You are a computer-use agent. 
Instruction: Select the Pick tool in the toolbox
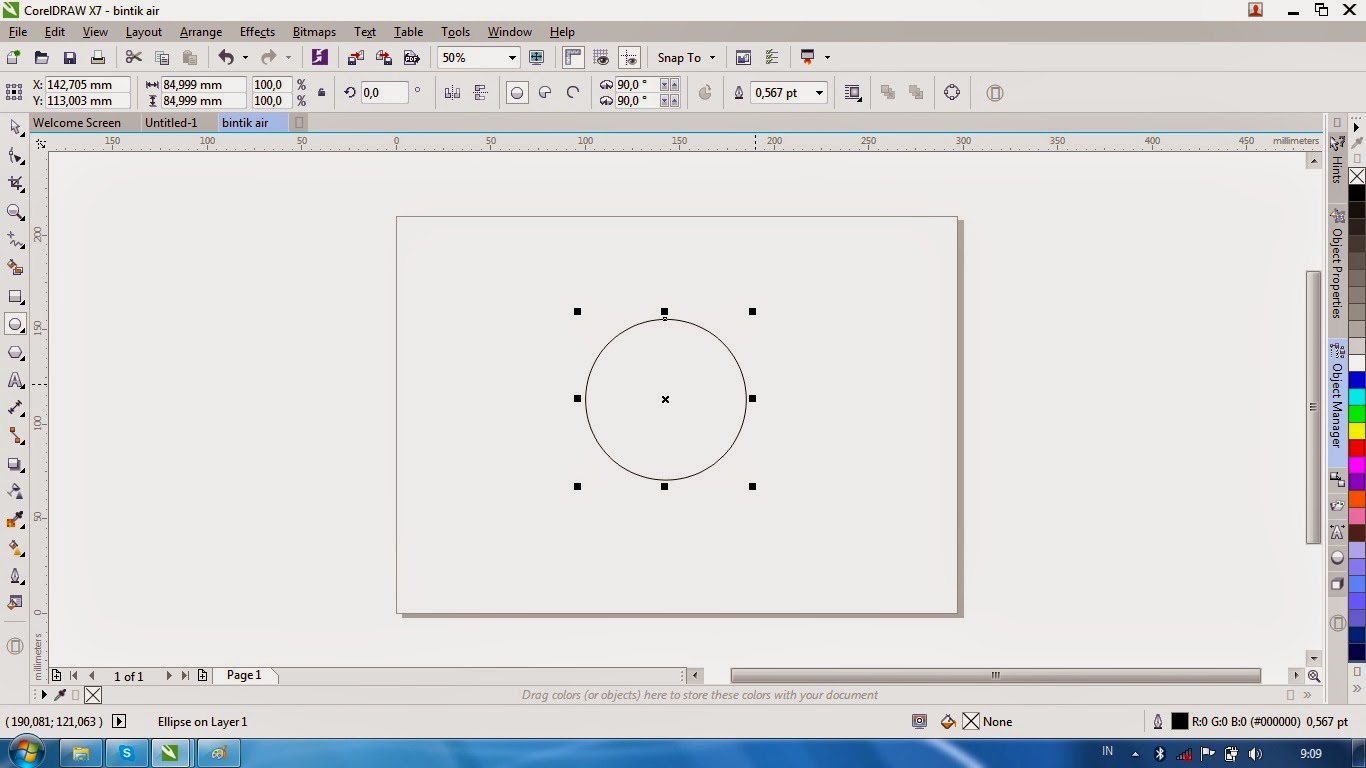click(x=15, y=128)
